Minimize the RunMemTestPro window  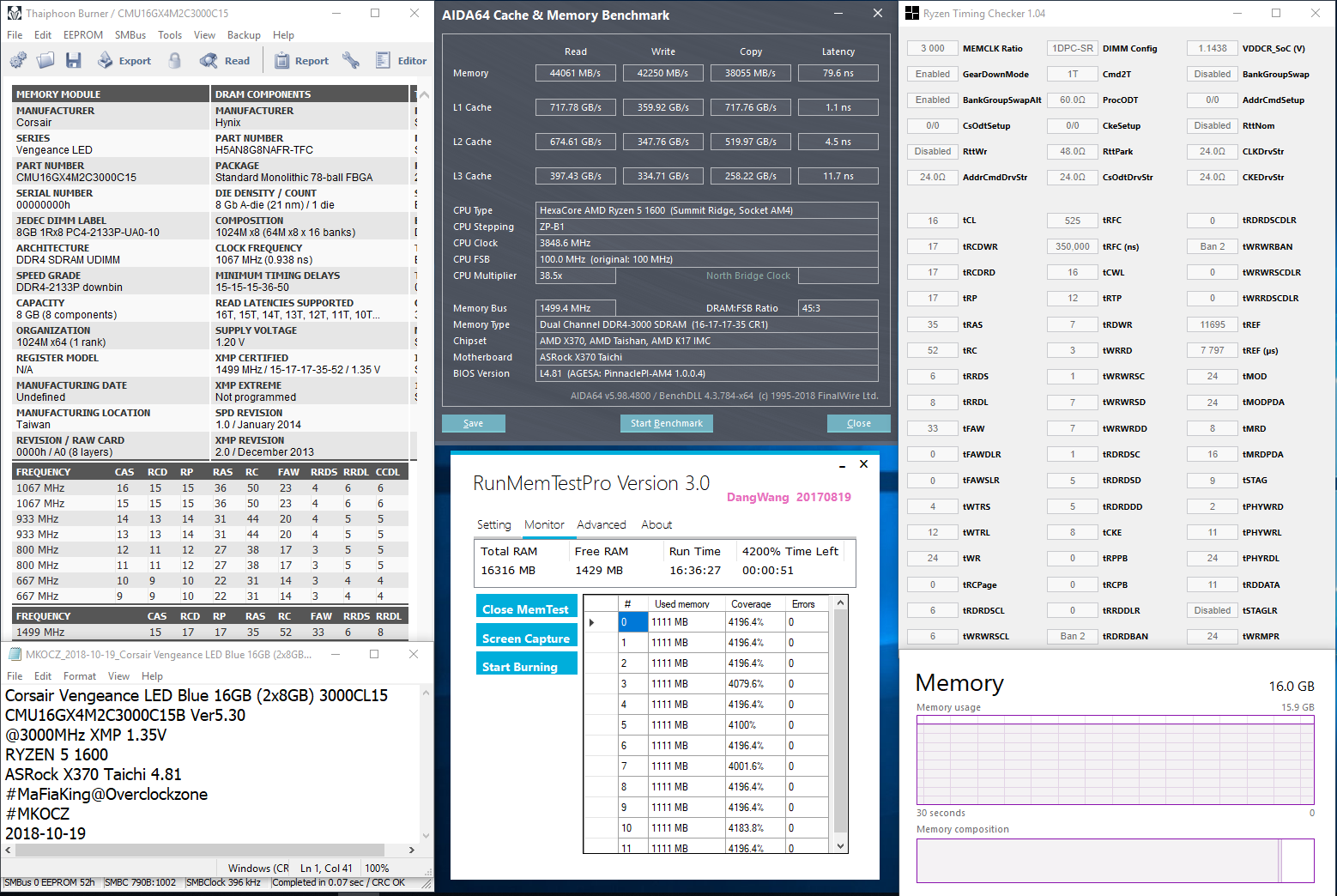coord(842,464)
